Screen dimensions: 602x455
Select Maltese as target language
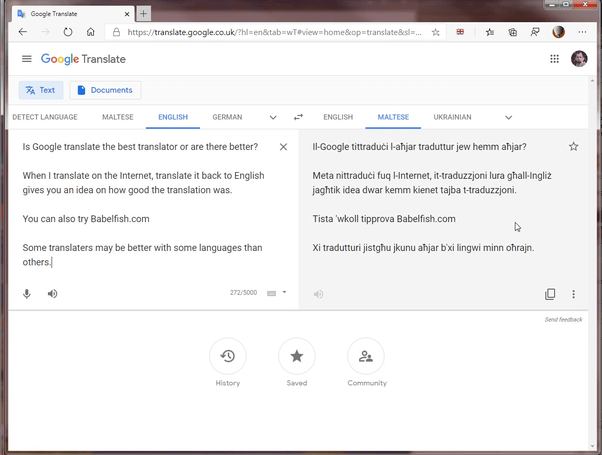coord(393,117)
